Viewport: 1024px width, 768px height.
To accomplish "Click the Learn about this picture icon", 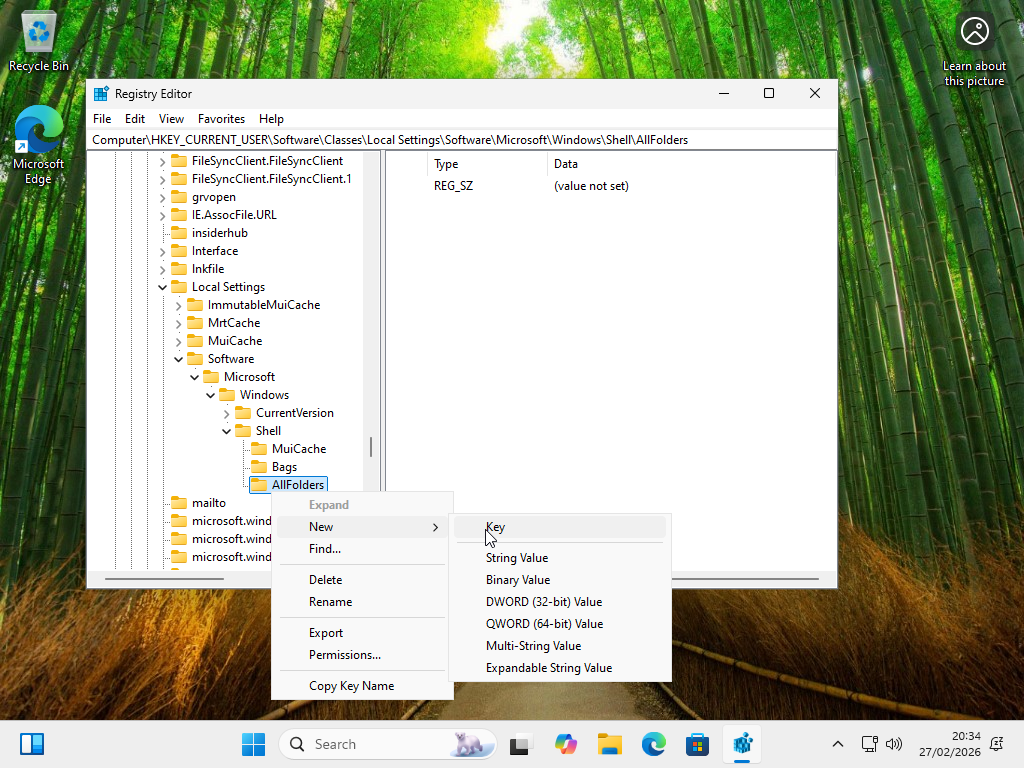I will pos(974,51).
